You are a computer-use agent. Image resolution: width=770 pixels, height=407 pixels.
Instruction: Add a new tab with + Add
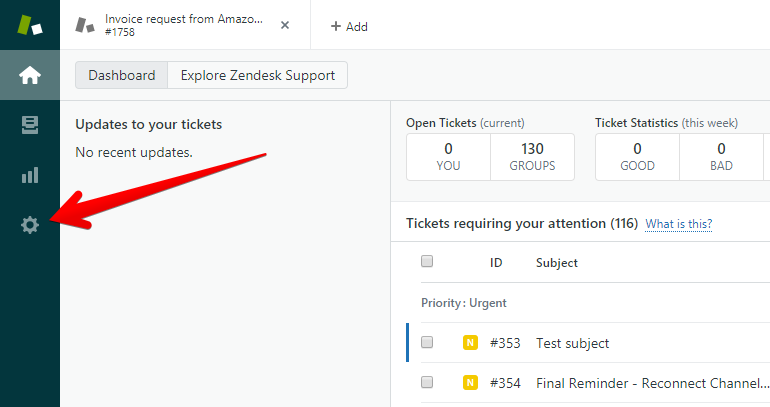tap(349, 27)
